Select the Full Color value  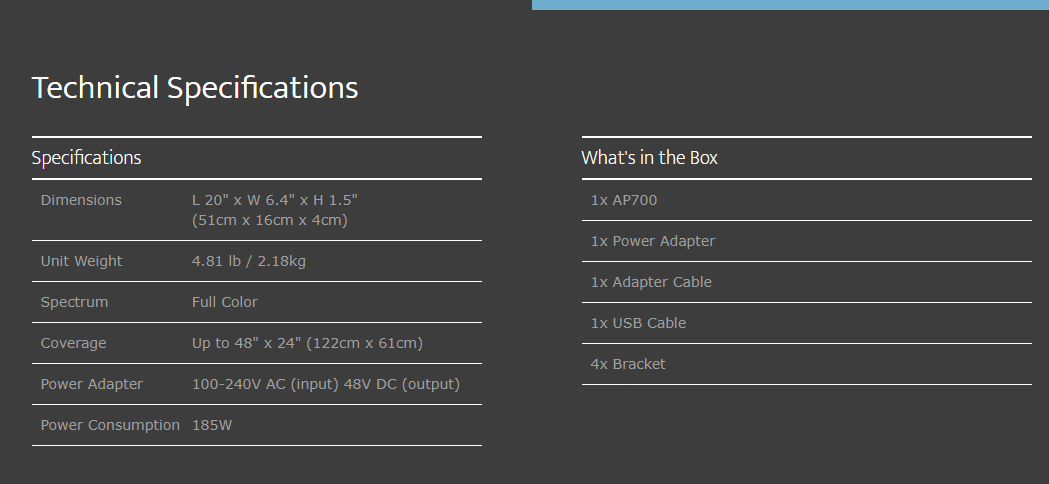click(225, 302)
